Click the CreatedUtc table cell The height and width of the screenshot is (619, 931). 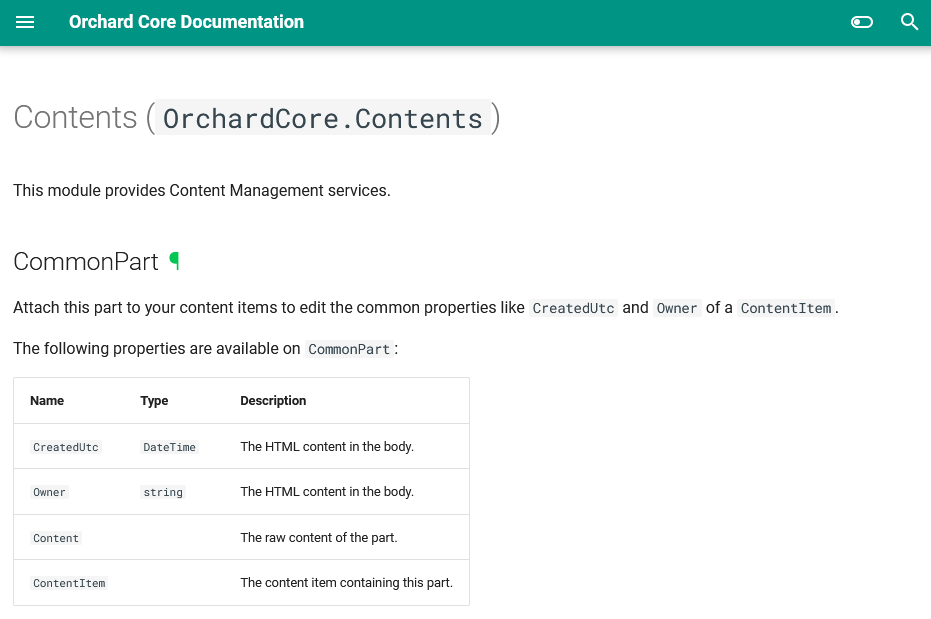66,447
